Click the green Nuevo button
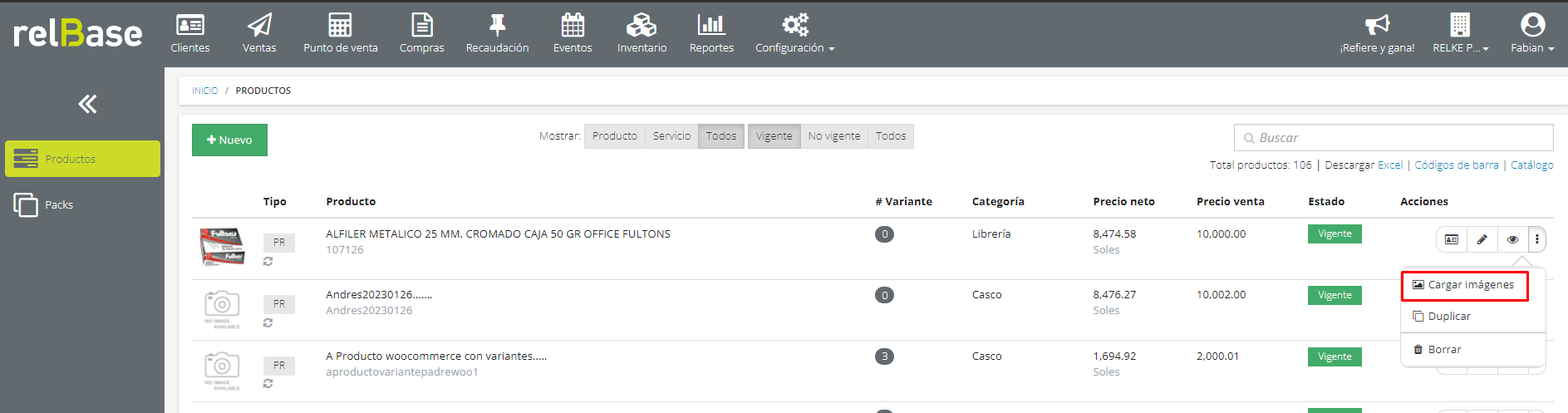The width and height of the screenshot is (1568, 413). (x=229, y=140)
